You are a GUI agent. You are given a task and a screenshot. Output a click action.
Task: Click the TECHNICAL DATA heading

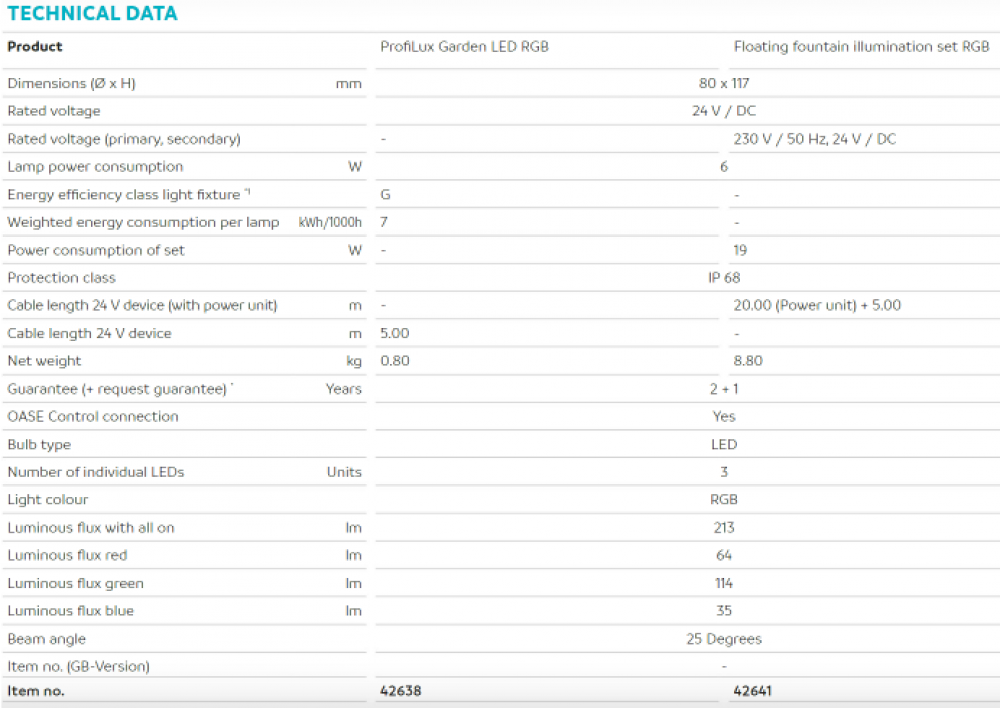pos(92,14)
